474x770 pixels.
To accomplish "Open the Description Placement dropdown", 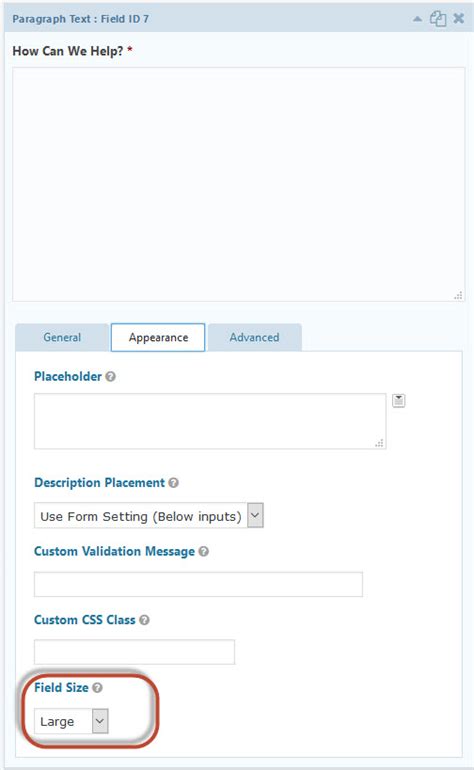I will tap(149, 516).
